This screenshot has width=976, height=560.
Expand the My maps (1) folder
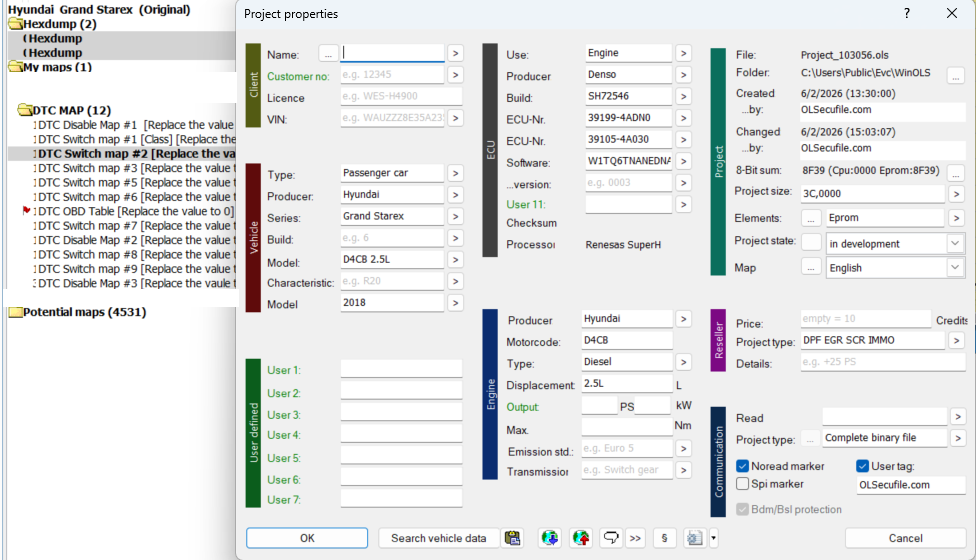pyautogui.click(x=15, y=67)
